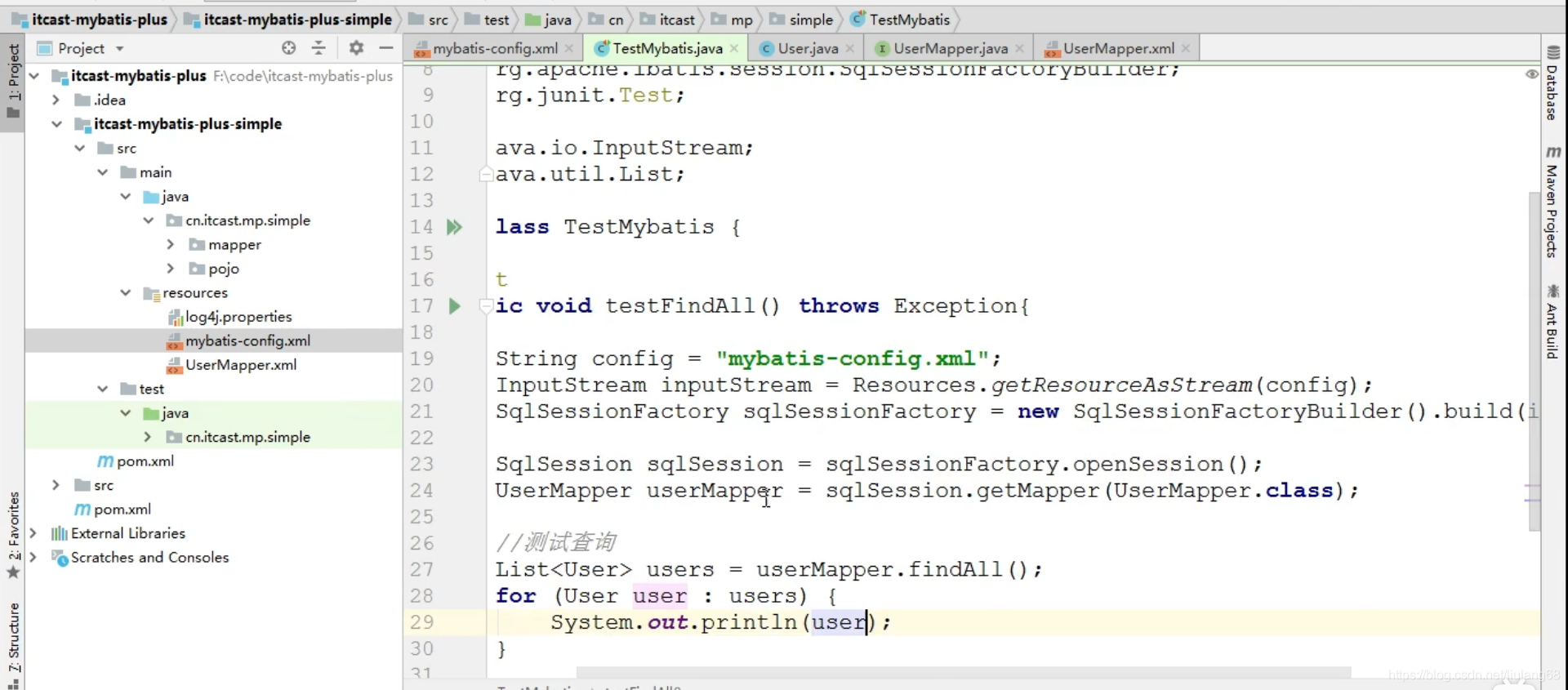The image size is (1568, 690).
Task: Expand Scratches and Consoles node
Action: pos(33,557)
